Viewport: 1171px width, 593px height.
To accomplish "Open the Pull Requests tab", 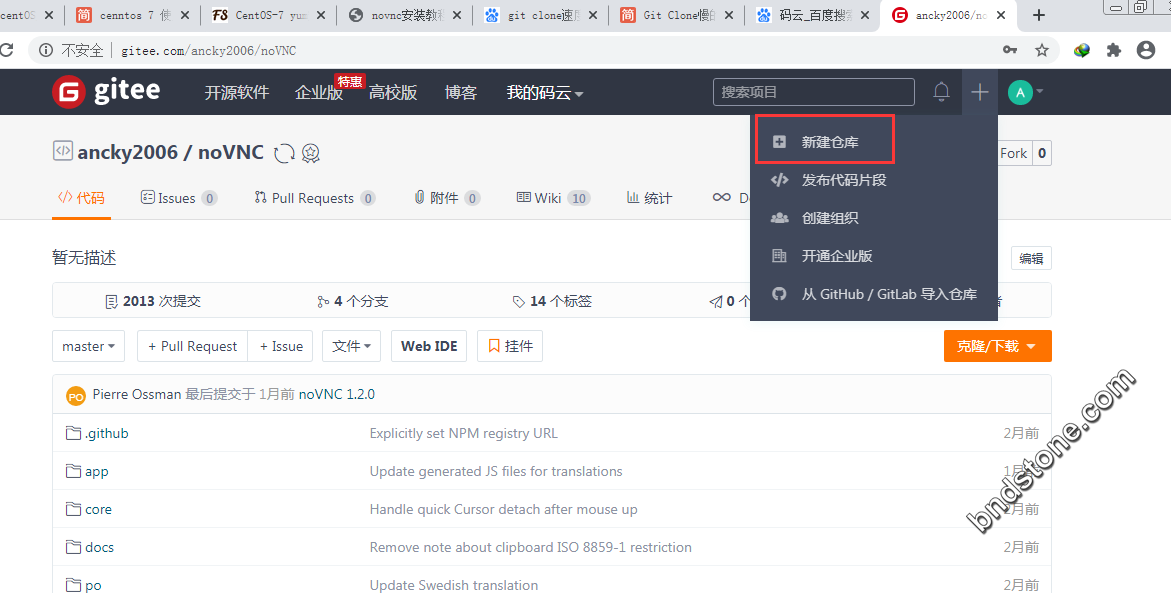I will tap(314, 198).
